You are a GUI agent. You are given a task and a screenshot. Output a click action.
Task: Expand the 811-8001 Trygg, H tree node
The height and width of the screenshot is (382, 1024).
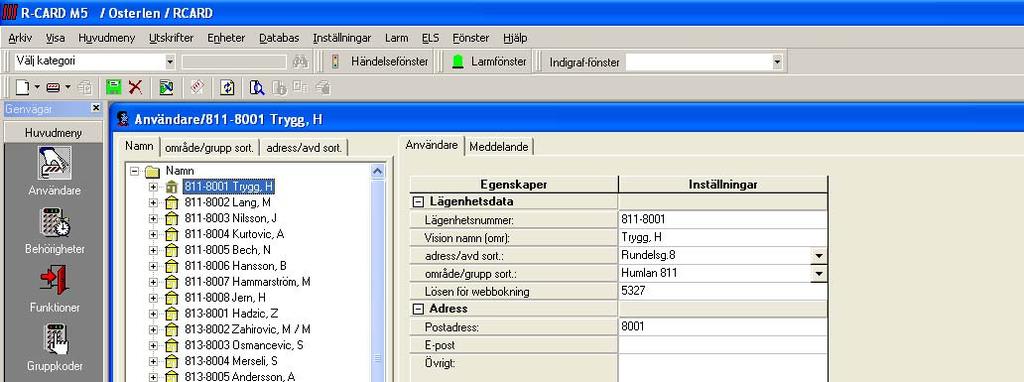pos(153,187)
